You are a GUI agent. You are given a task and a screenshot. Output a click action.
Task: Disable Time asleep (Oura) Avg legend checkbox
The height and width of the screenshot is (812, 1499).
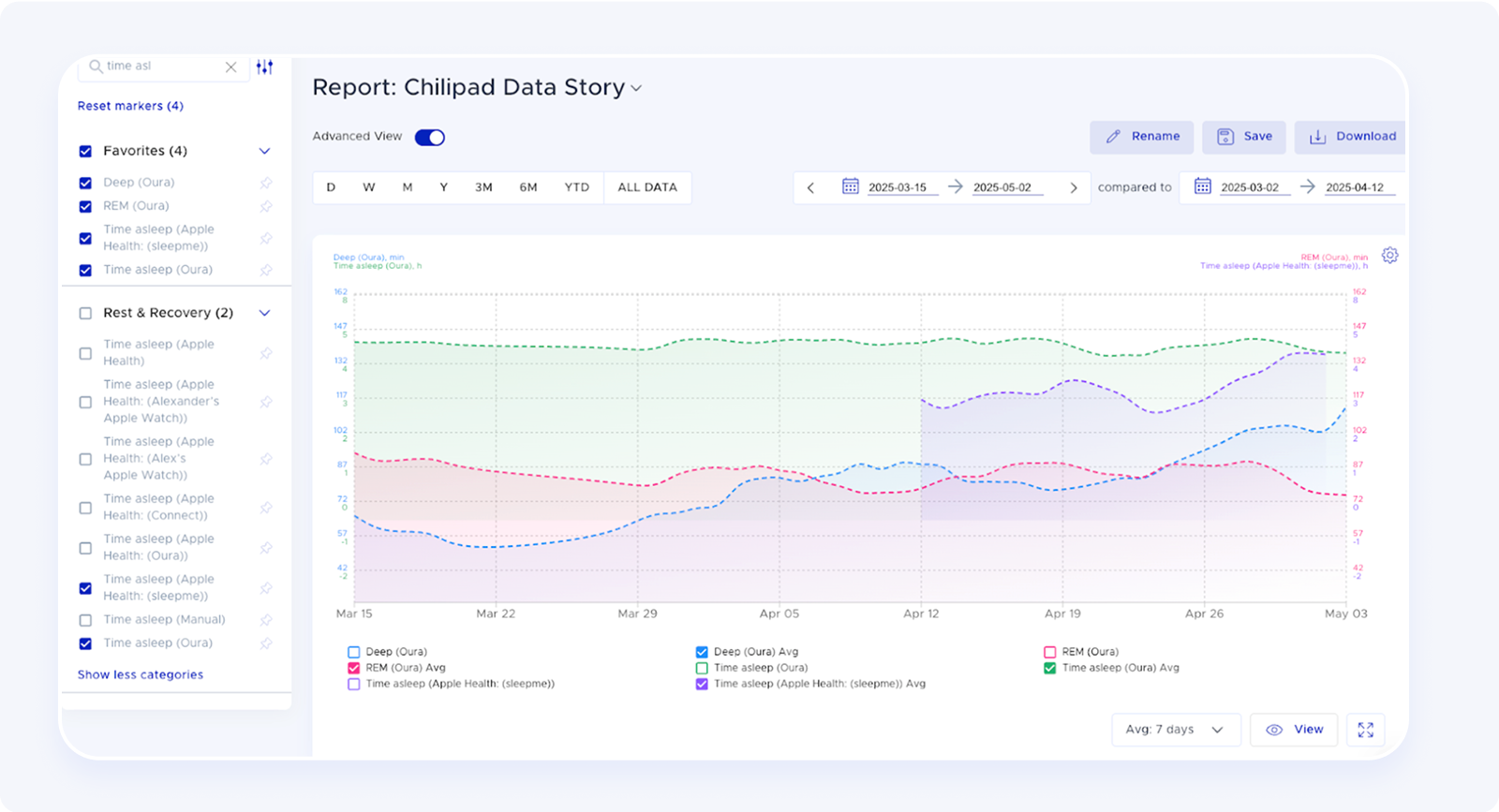1049,668
